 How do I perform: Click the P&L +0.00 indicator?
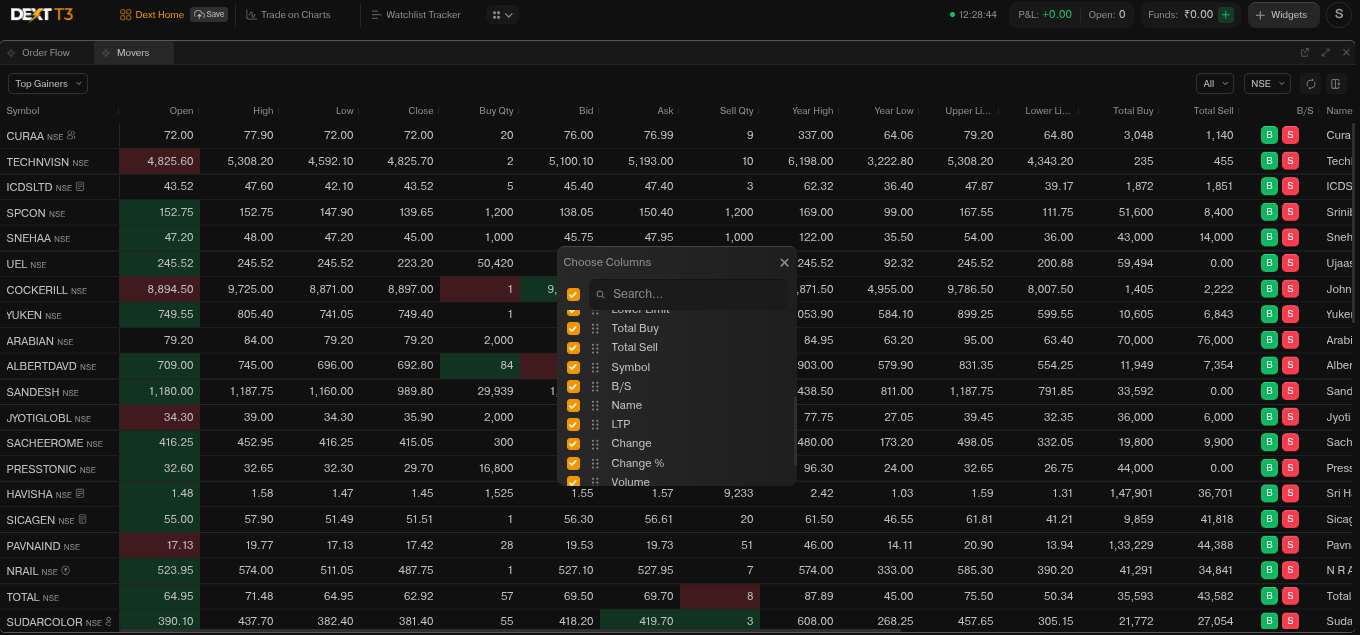coord(1044,15)
